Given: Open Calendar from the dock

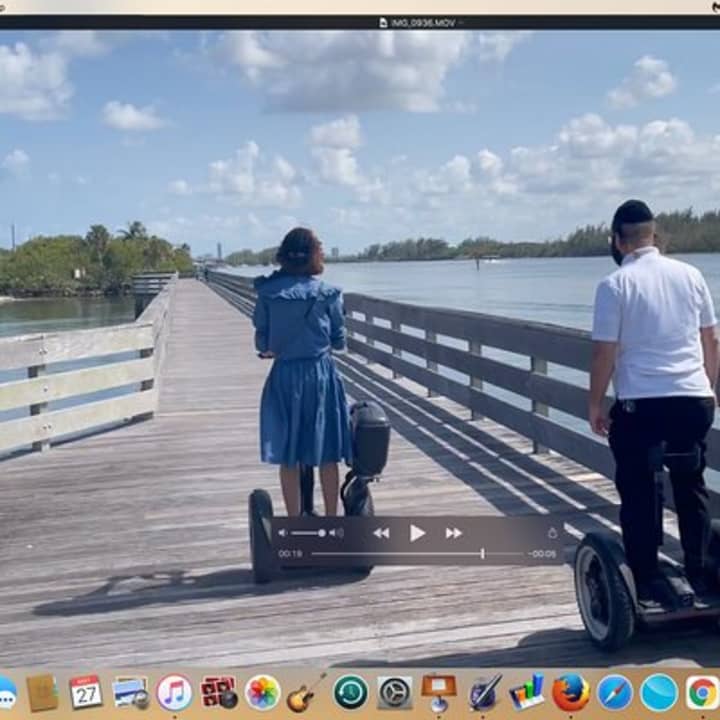Looking at the screenshot, I should [86, 692].
